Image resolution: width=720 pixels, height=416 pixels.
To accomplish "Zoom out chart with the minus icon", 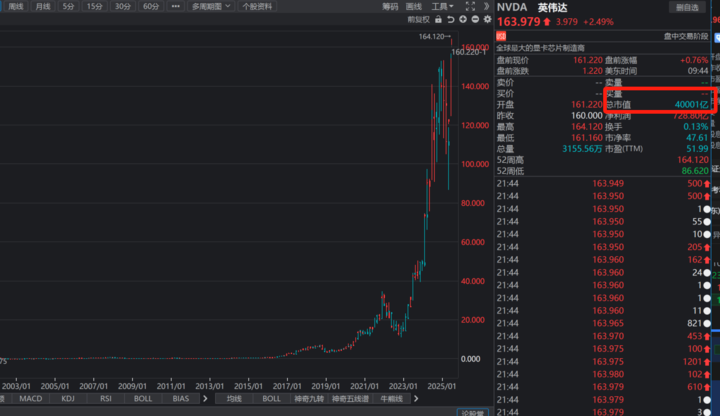I will pos(475,19).
